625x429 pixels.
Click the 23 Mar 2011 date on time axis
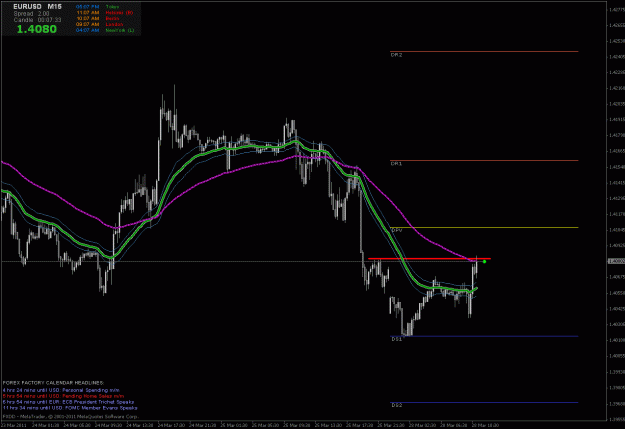point(14,425)
